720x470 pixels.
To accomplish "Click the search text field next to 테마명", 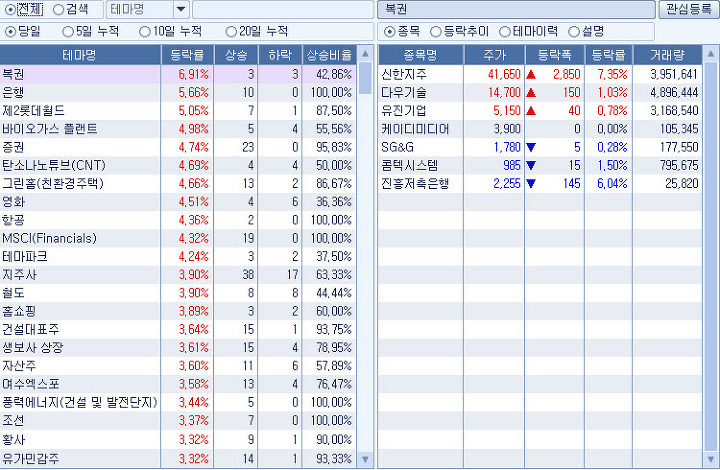I will (x=283, y=9).
